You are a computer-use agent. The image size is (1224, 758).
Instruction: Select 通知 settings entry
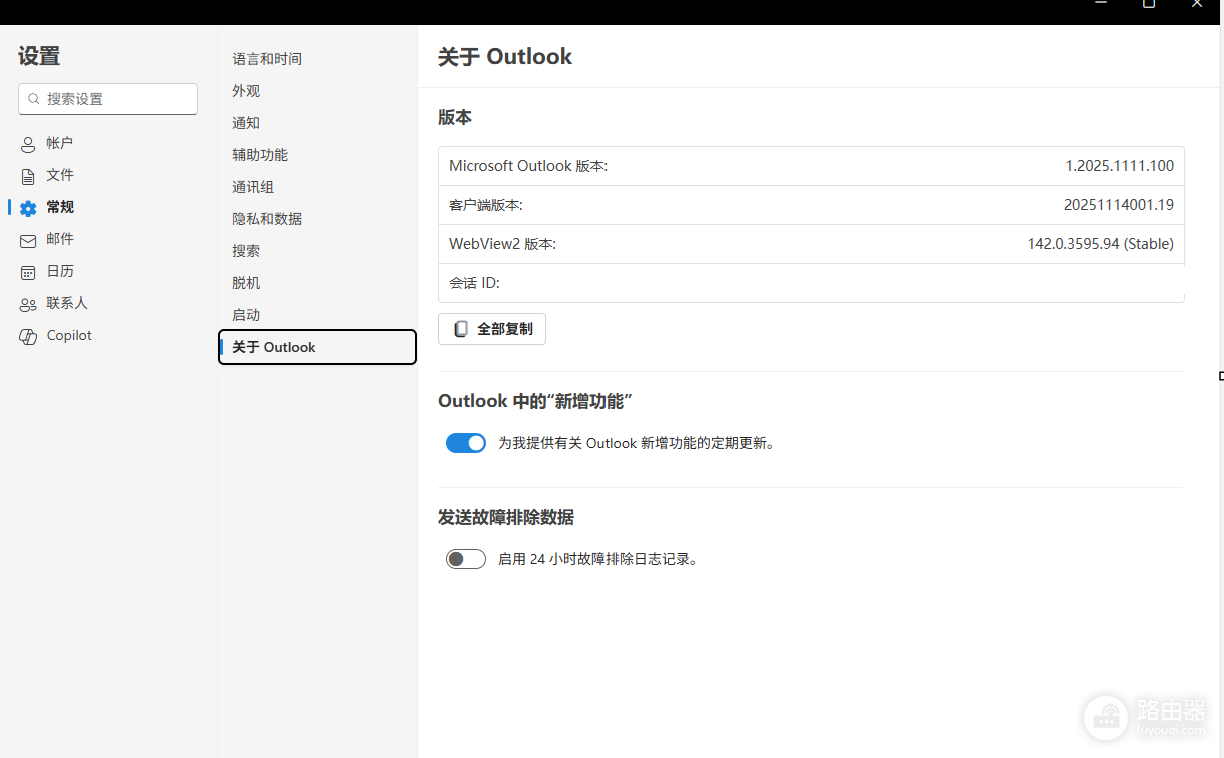click(246, 123)
